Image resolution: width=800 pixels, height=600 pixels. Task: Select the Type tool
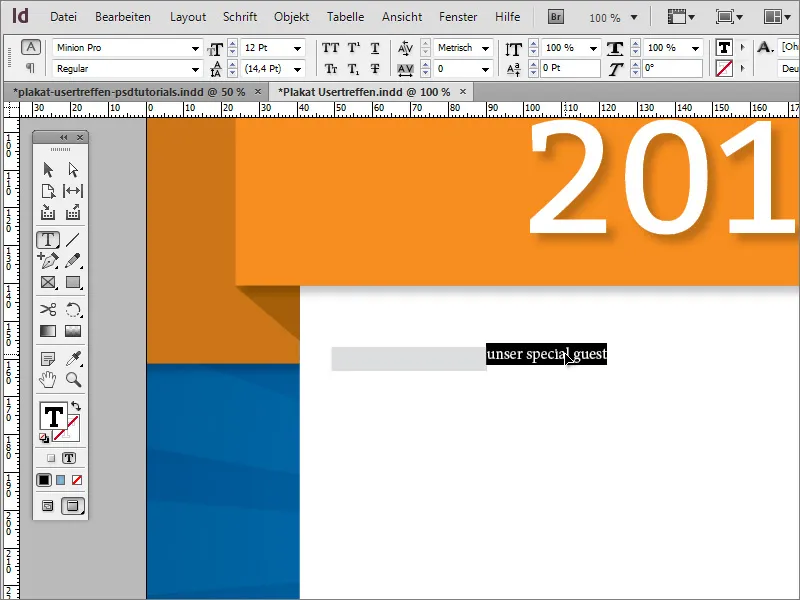click(x=47, y=239)
